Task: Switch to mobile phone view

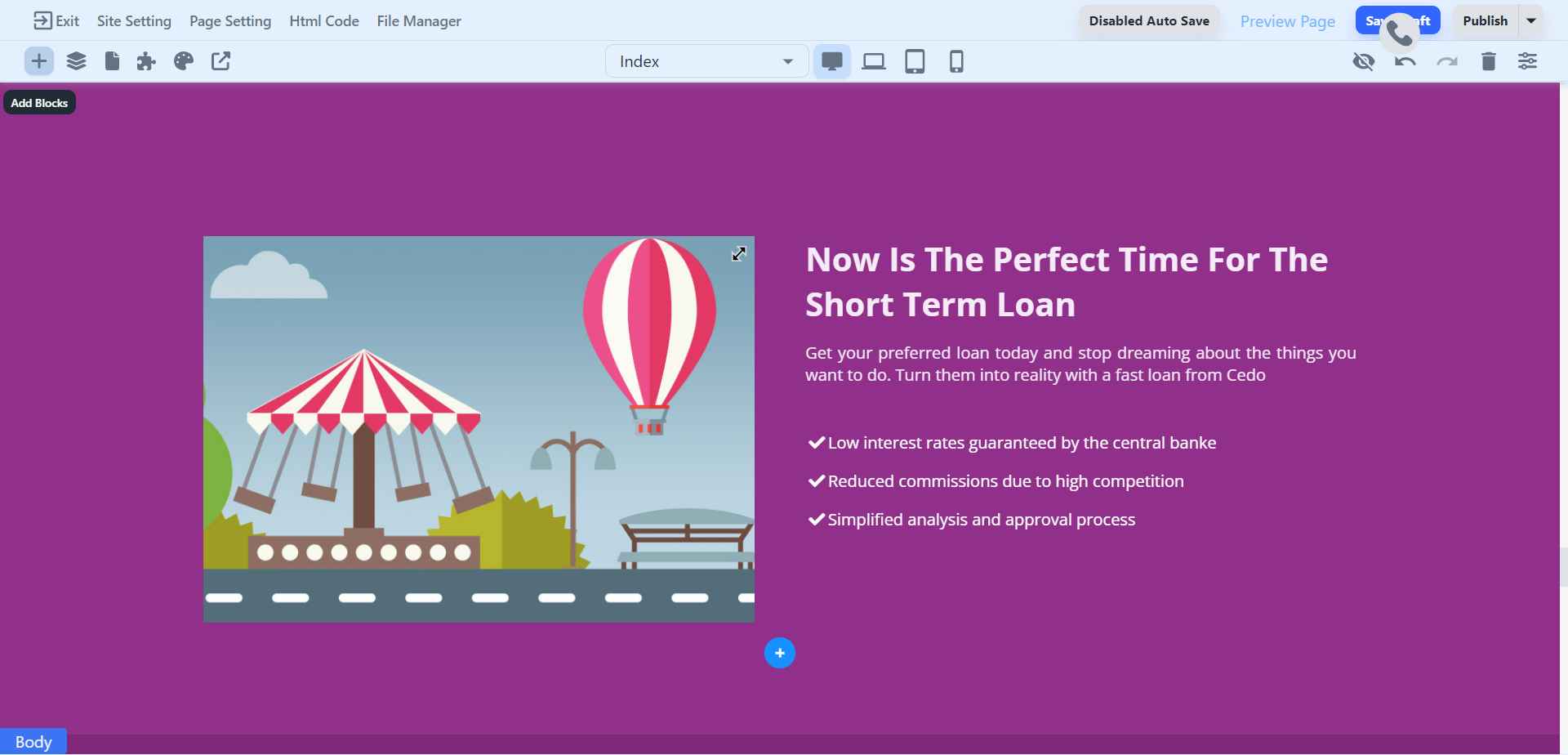Action: [956, 61]
